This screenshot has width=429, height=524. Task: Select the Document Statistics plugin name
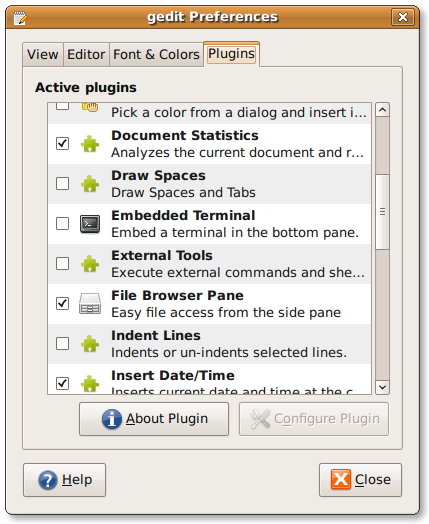[x=185, y=135]
